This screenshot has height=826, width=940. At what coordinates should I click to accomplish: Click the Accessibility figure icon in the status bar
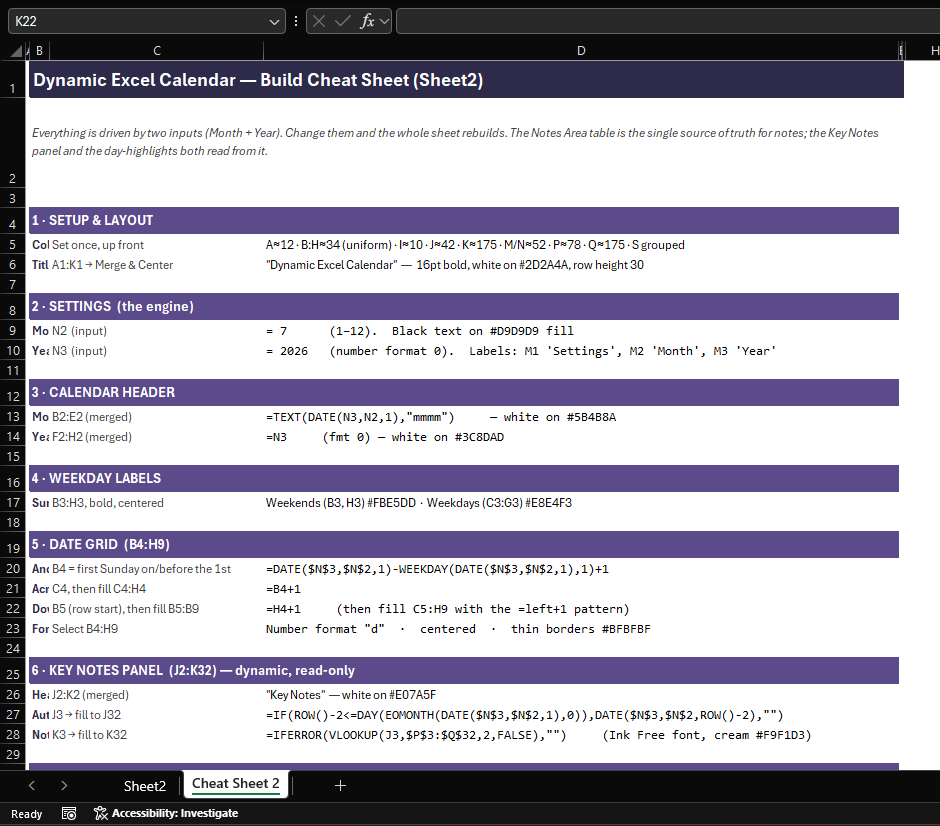pos(101,813)
